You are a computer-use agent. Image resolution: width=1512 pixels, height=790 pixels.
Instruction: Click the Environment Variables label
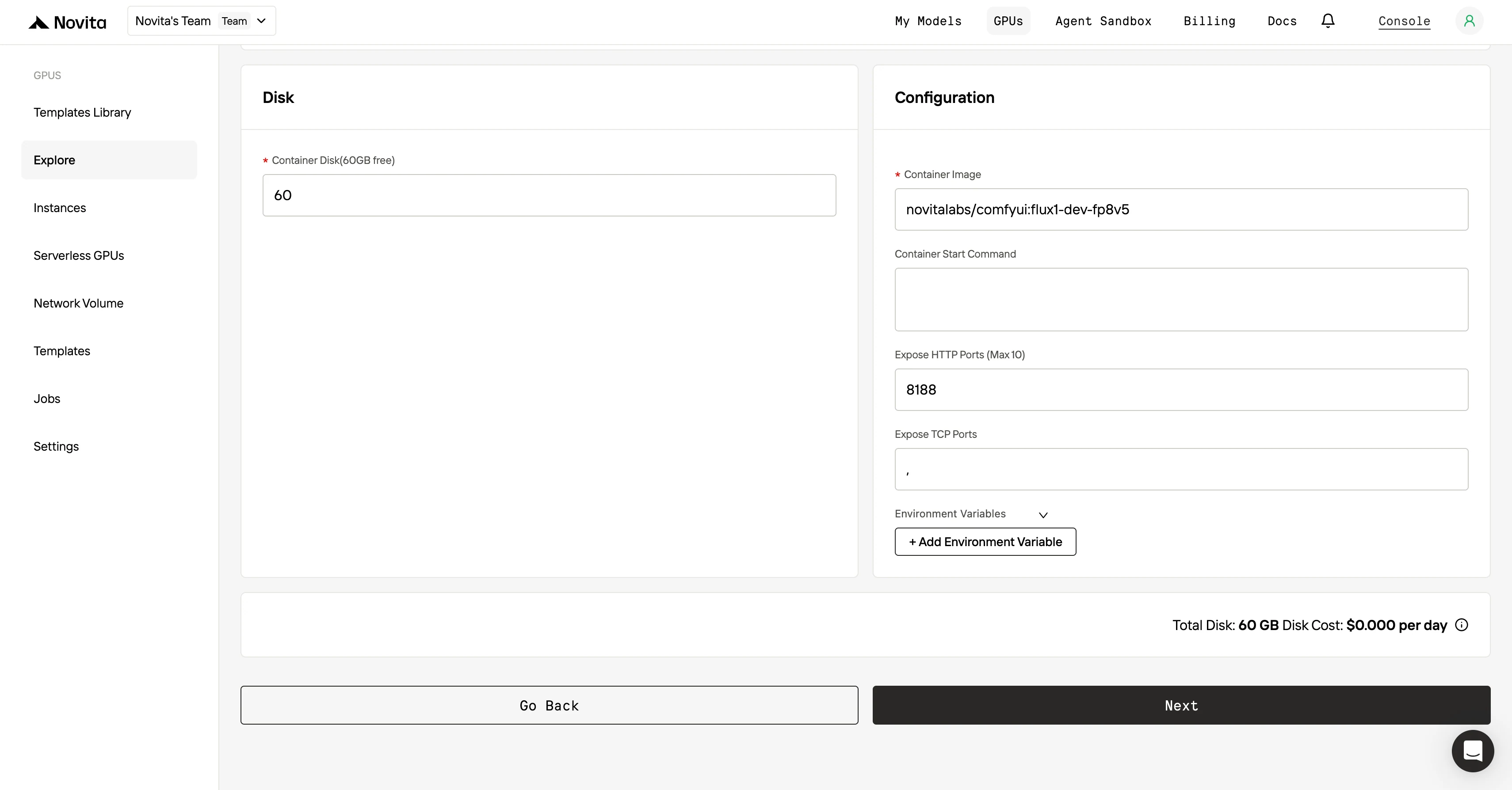(x=950, y=514)
